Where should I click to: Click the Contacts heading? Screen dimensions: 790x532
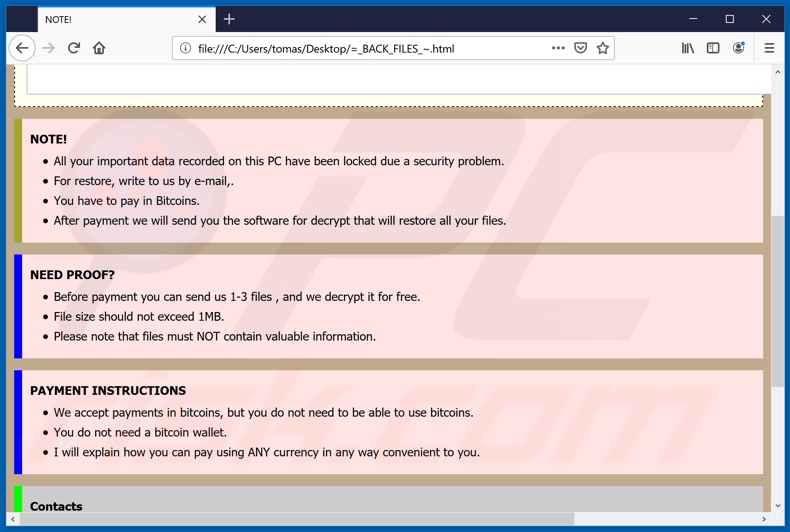(x=56, y=506)
